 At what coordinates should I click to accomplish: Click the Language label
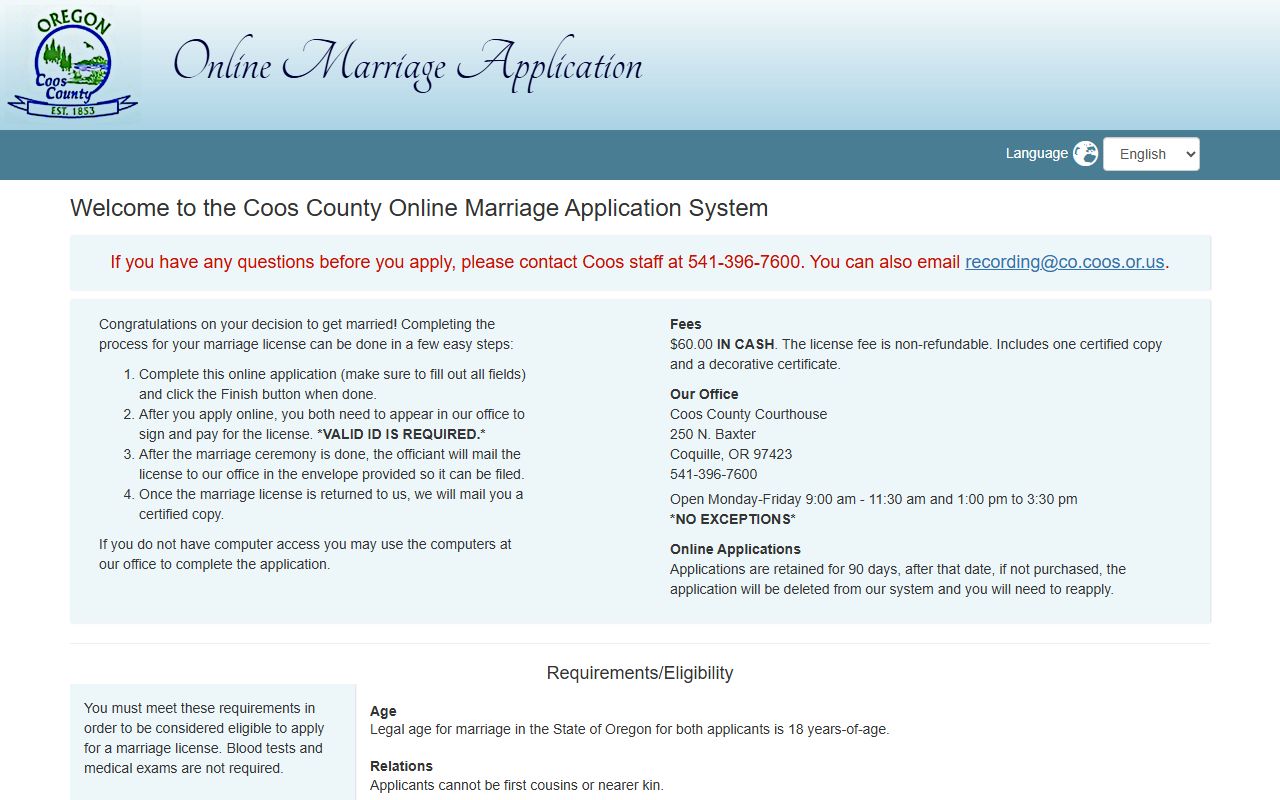1036,153
